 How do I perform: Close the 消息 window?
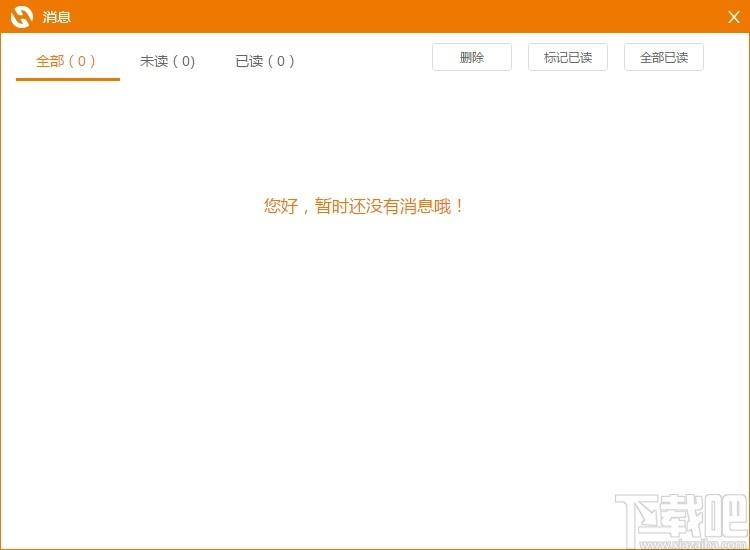pyautogui.click(x=734, y=17)
